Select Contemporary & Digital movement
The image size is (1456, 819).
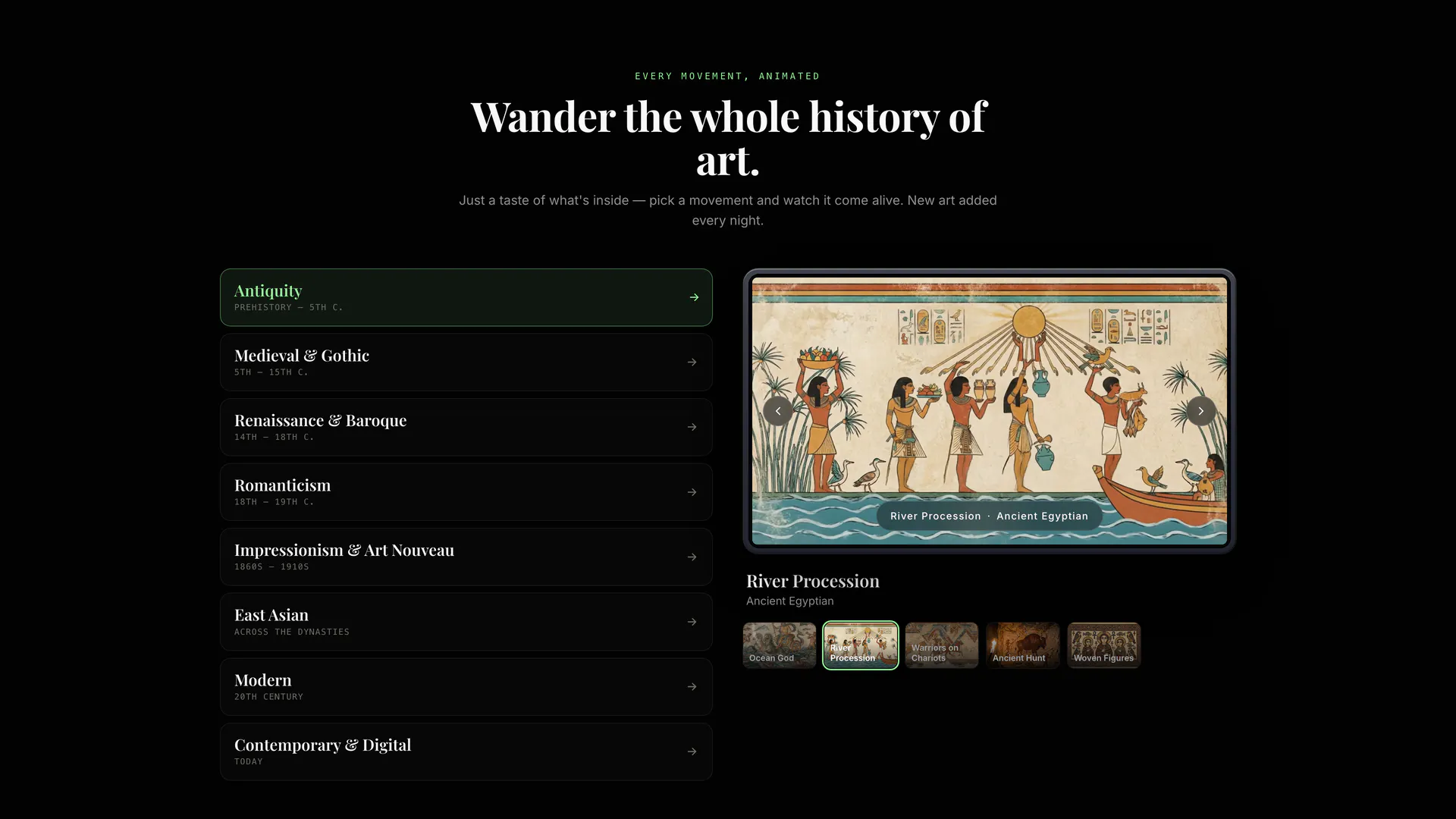[x=466, y=752]
